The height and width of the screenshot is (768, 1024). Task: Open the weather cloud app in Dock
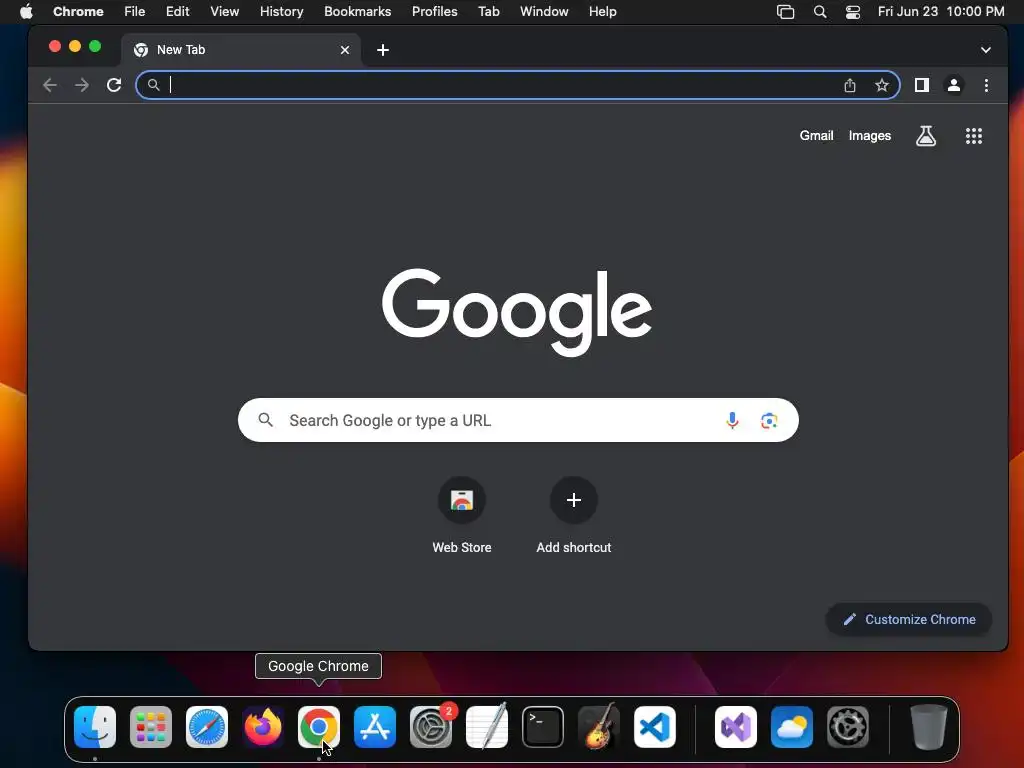tap(792, 727)
